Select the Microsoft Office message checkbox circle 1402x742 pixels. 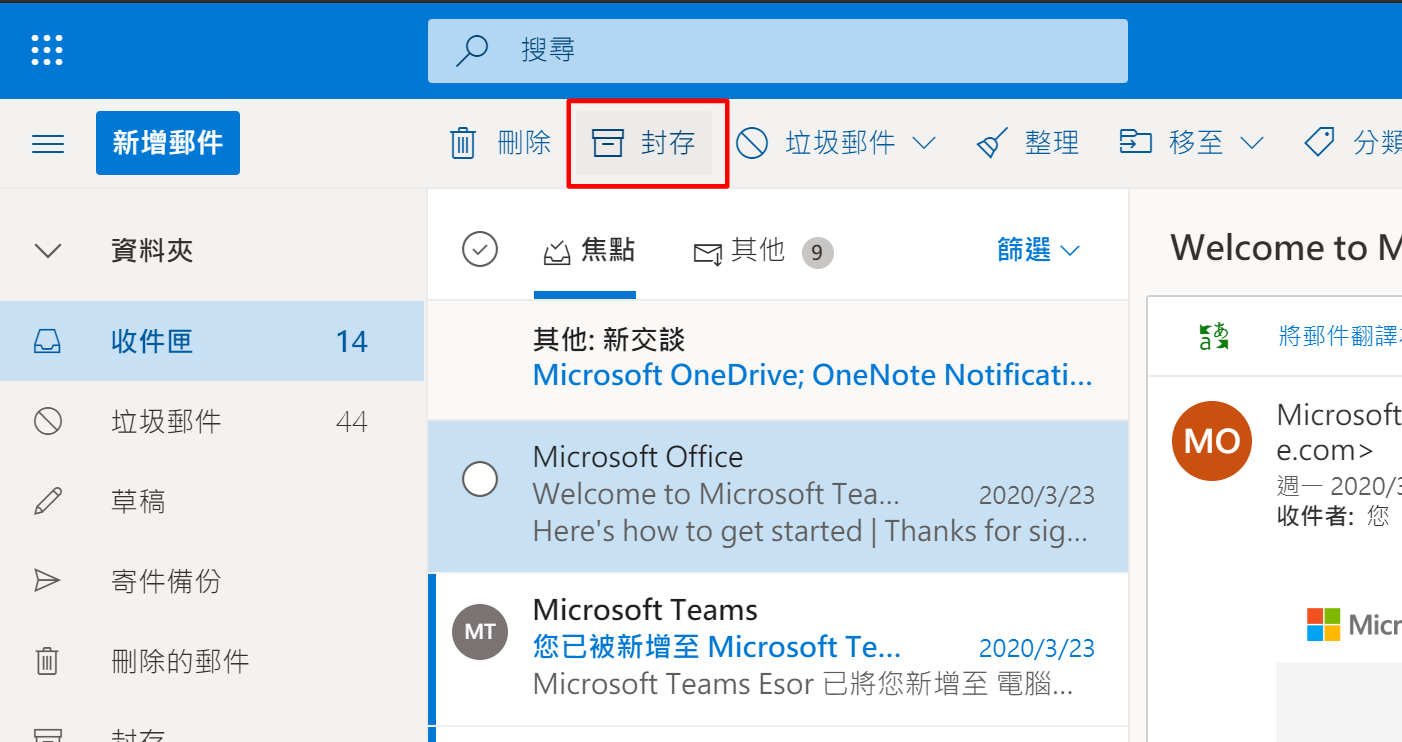[x=480, y=479]
